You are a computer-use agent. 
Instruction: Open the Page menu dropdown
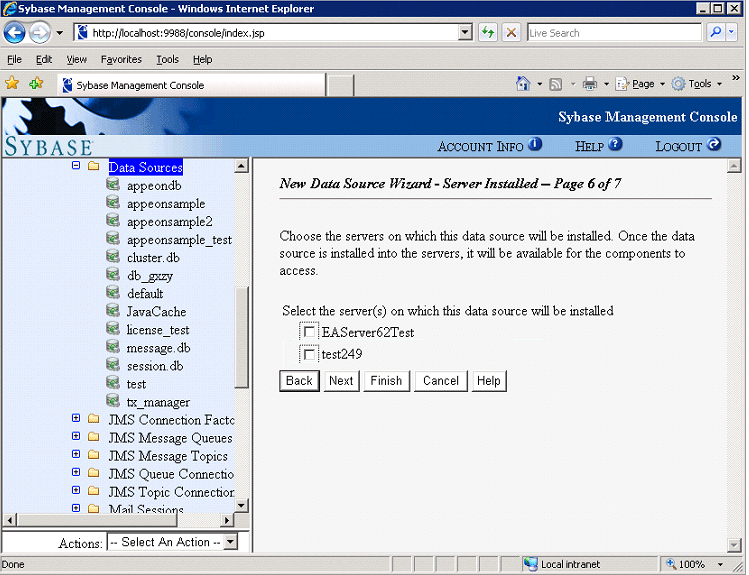tap(663, 85)
